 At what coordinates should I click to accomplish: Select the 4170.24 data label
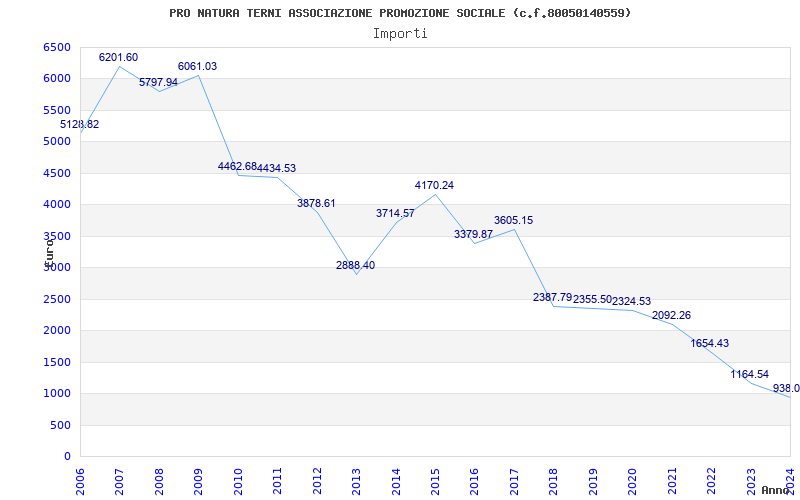[x=435, y=186]
